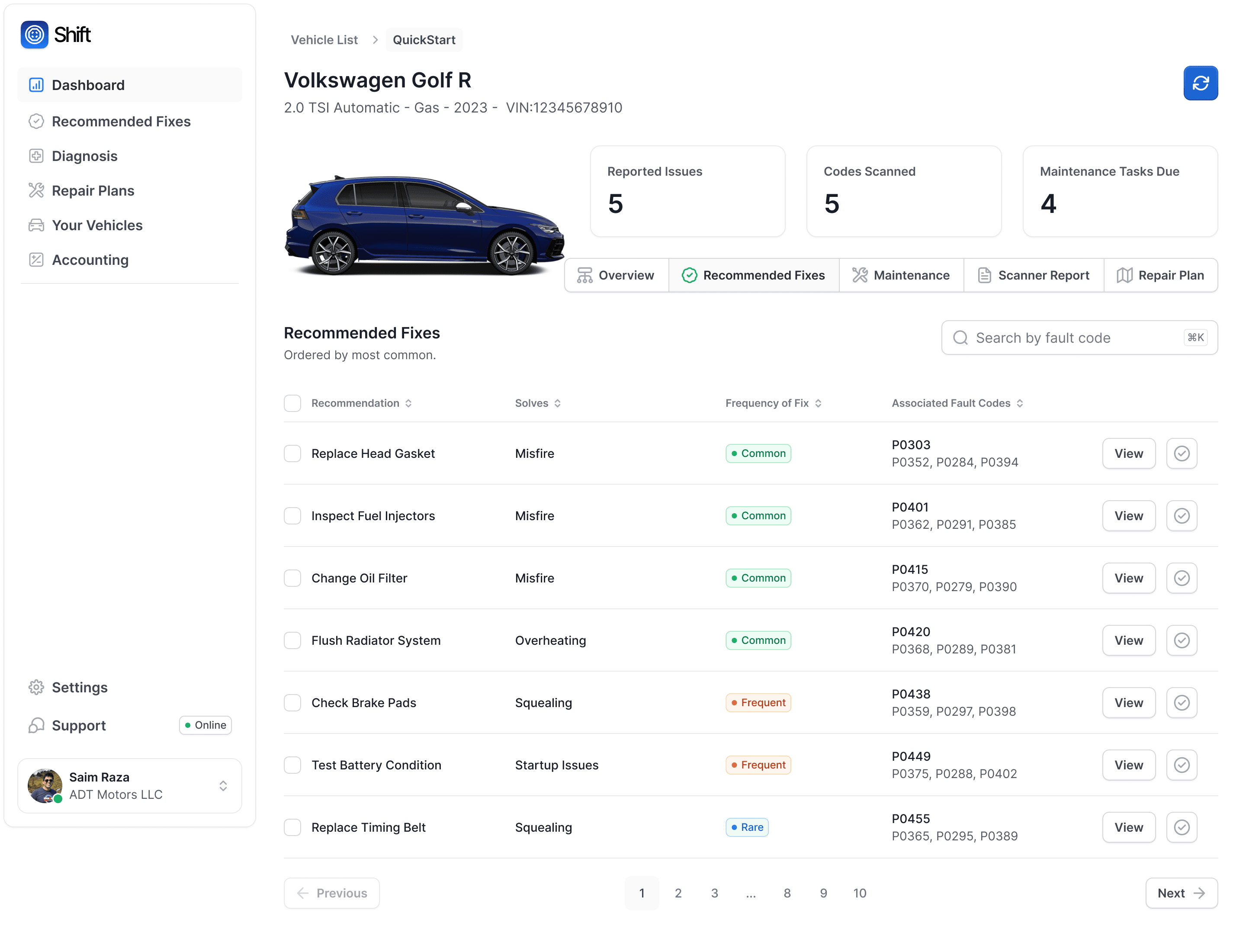Tick checkbox for Inspect Fuel Injectors
The width and height of the screenshot is (1246, 952).
pos(292,516)
